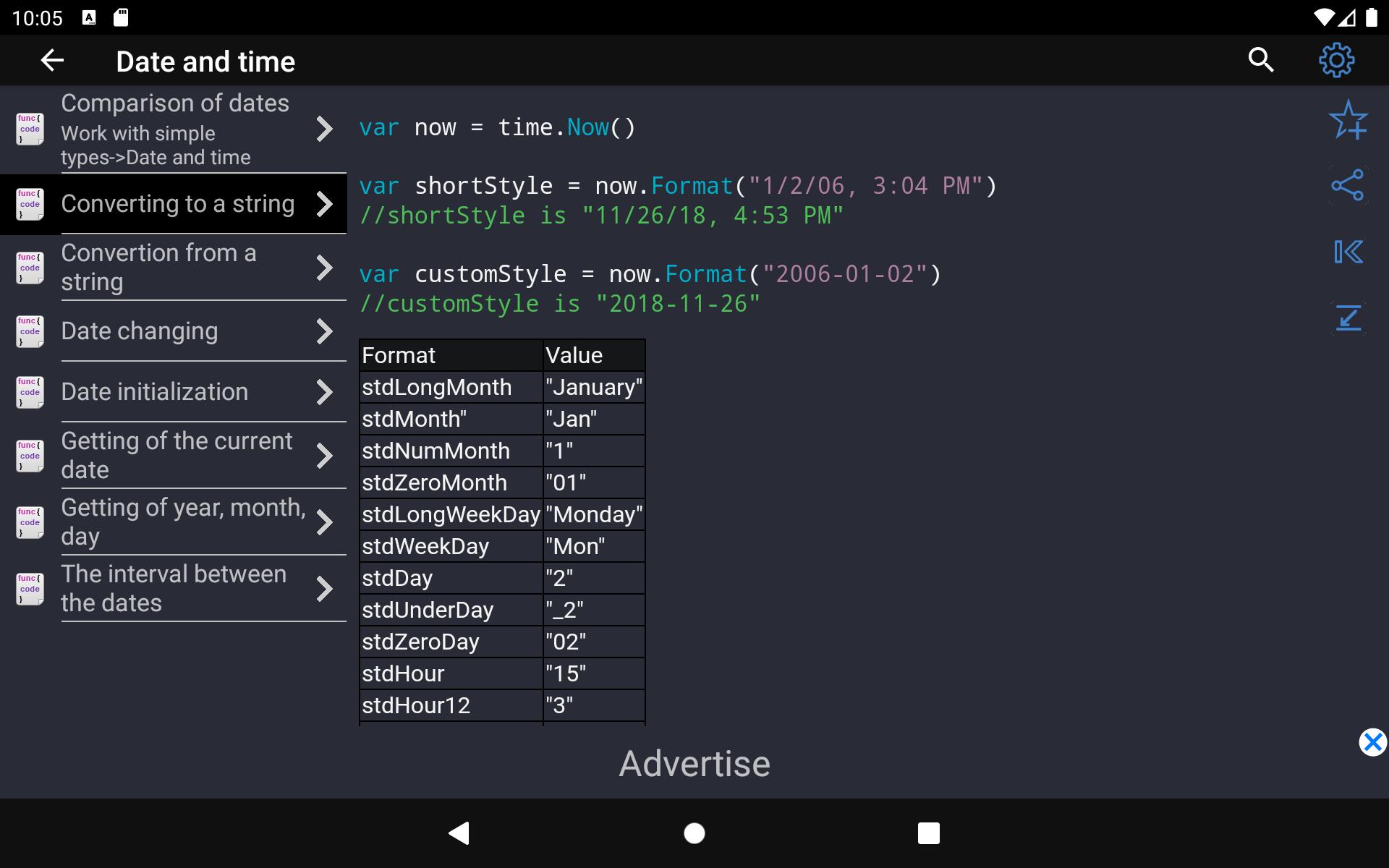This screenshot has height=868, width=1389.
Task: Tap the back arrow in the header
Action: 52,61
